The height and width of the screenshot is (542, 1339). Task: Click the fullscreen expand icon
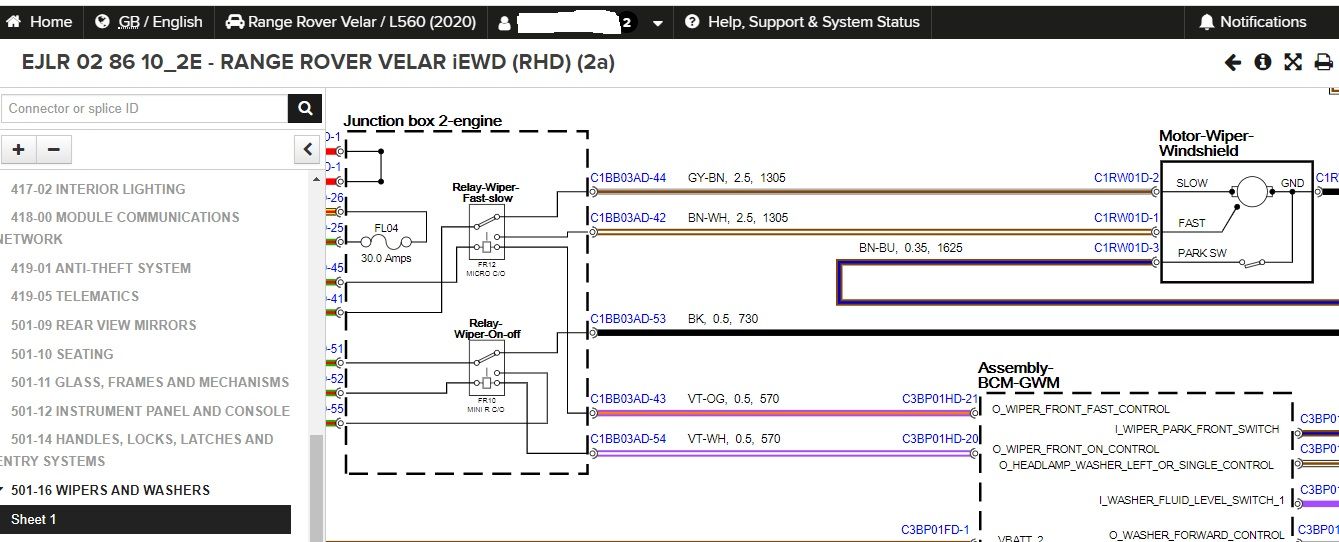coord(1293,62)
